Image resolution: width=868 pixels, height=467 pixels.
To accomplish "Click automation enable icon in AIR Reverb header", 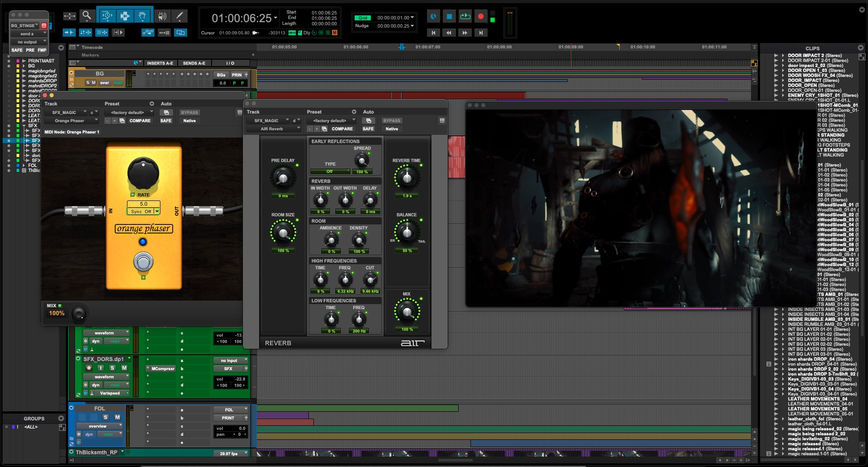I will point(368,121).
